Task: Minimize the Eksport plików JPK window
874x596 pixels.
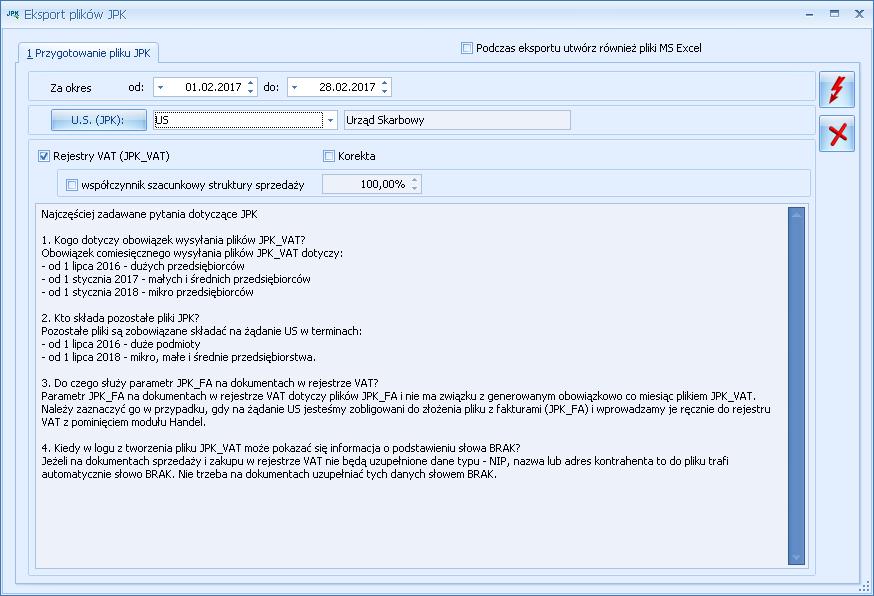Action: [809, 14]
